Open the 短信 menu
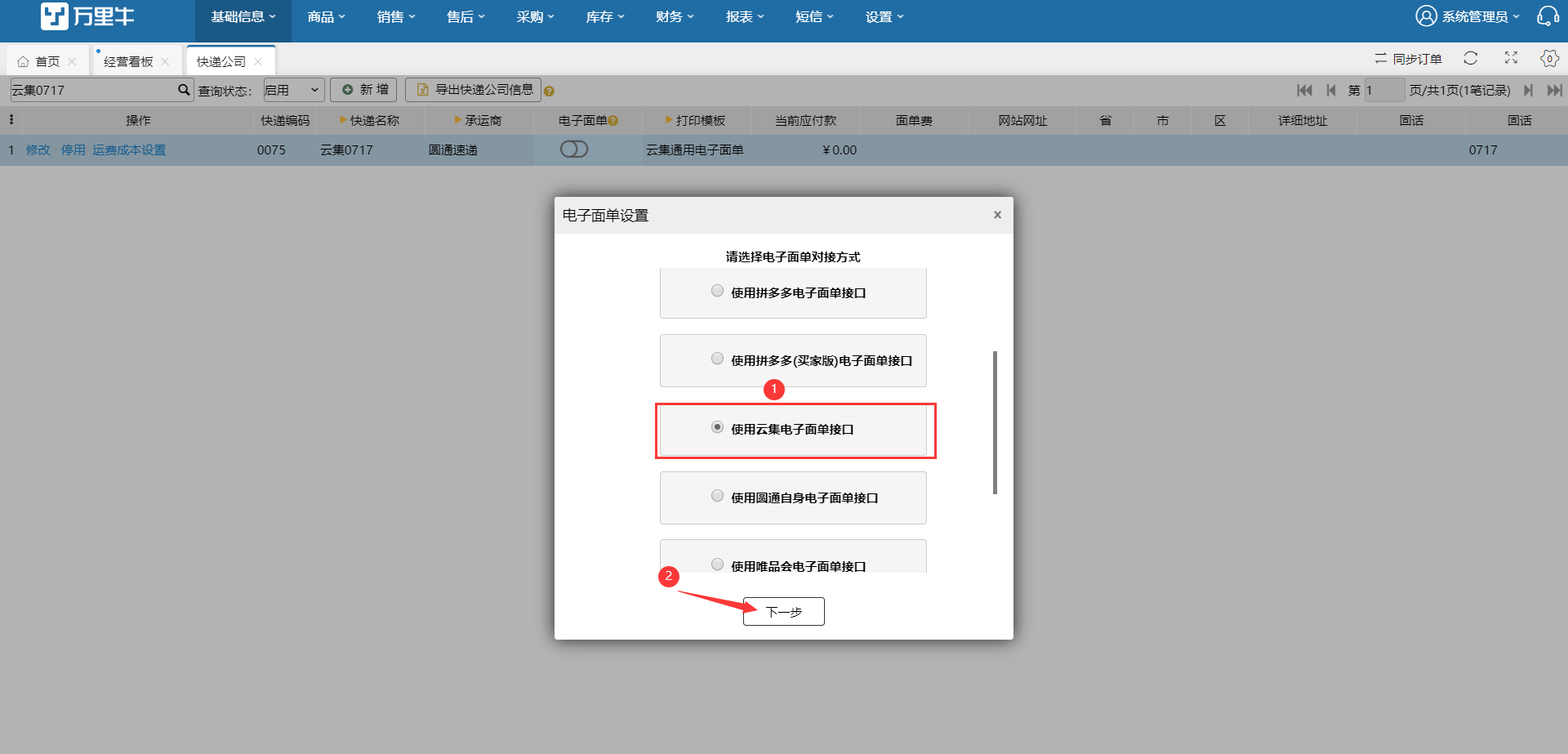The height and width of the screenshot is (754, 1568). tap(814, 16)
